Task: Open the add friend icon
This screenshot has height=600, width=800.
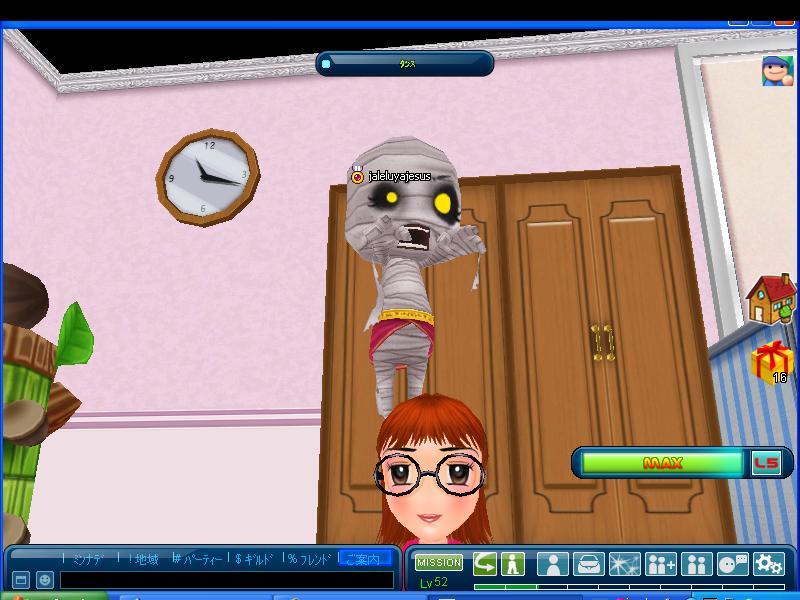Action: (x=661, y=564)
